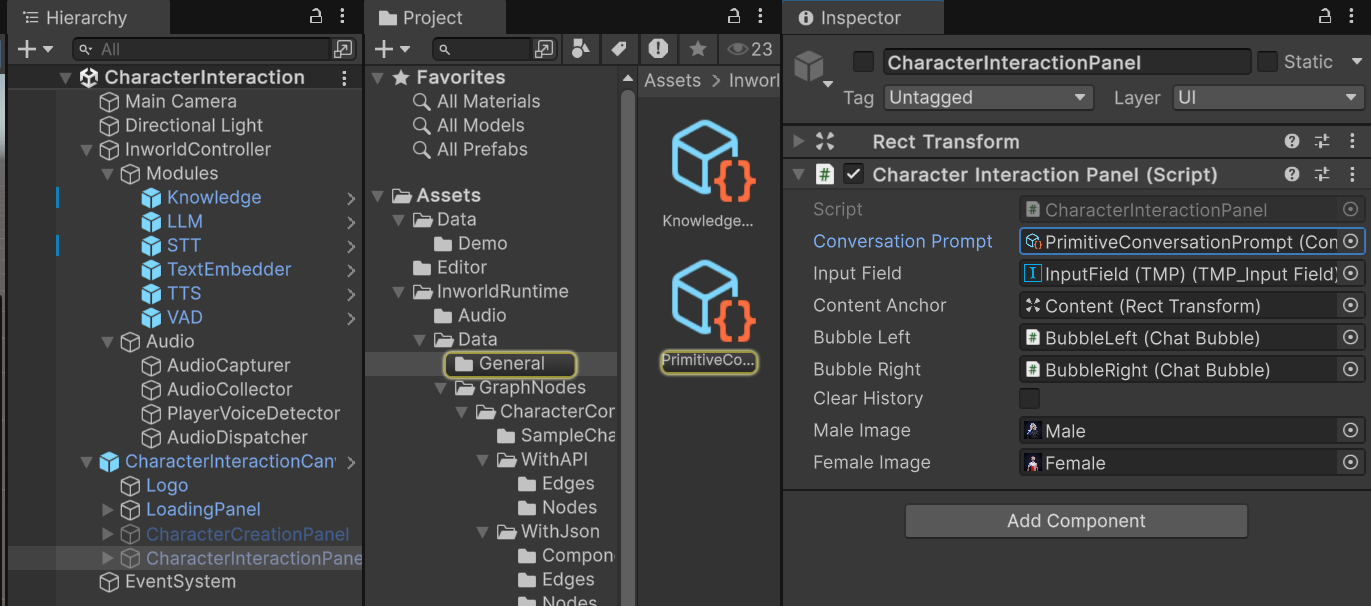Select PlayerVoiceDetector object
1371x606 pixels.
coord(253,413)
